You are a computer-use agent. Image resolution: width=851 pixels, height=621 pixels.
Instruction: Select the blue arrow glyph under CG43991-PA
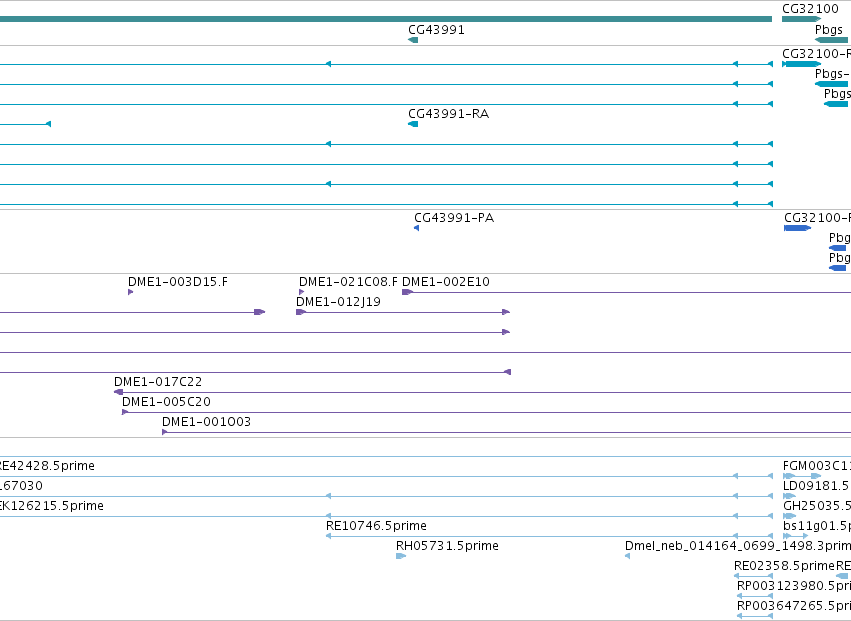tap(416, 228)
